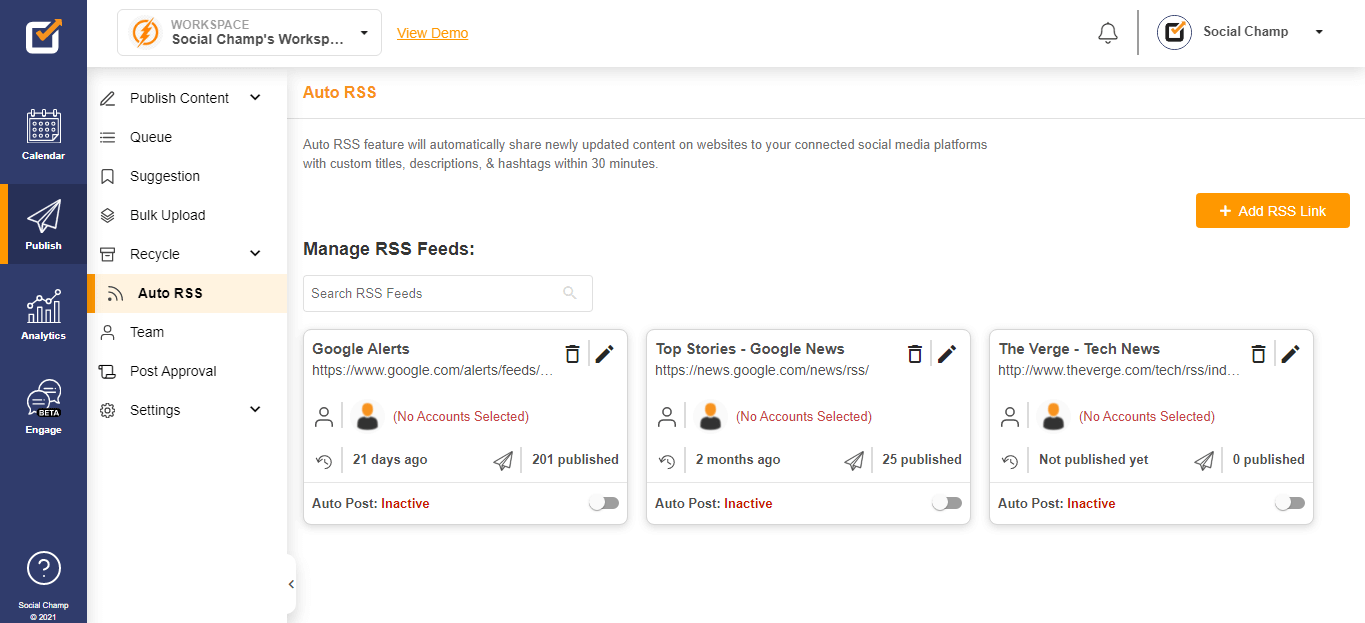Click the '21 days ago' text

(390, 460)
